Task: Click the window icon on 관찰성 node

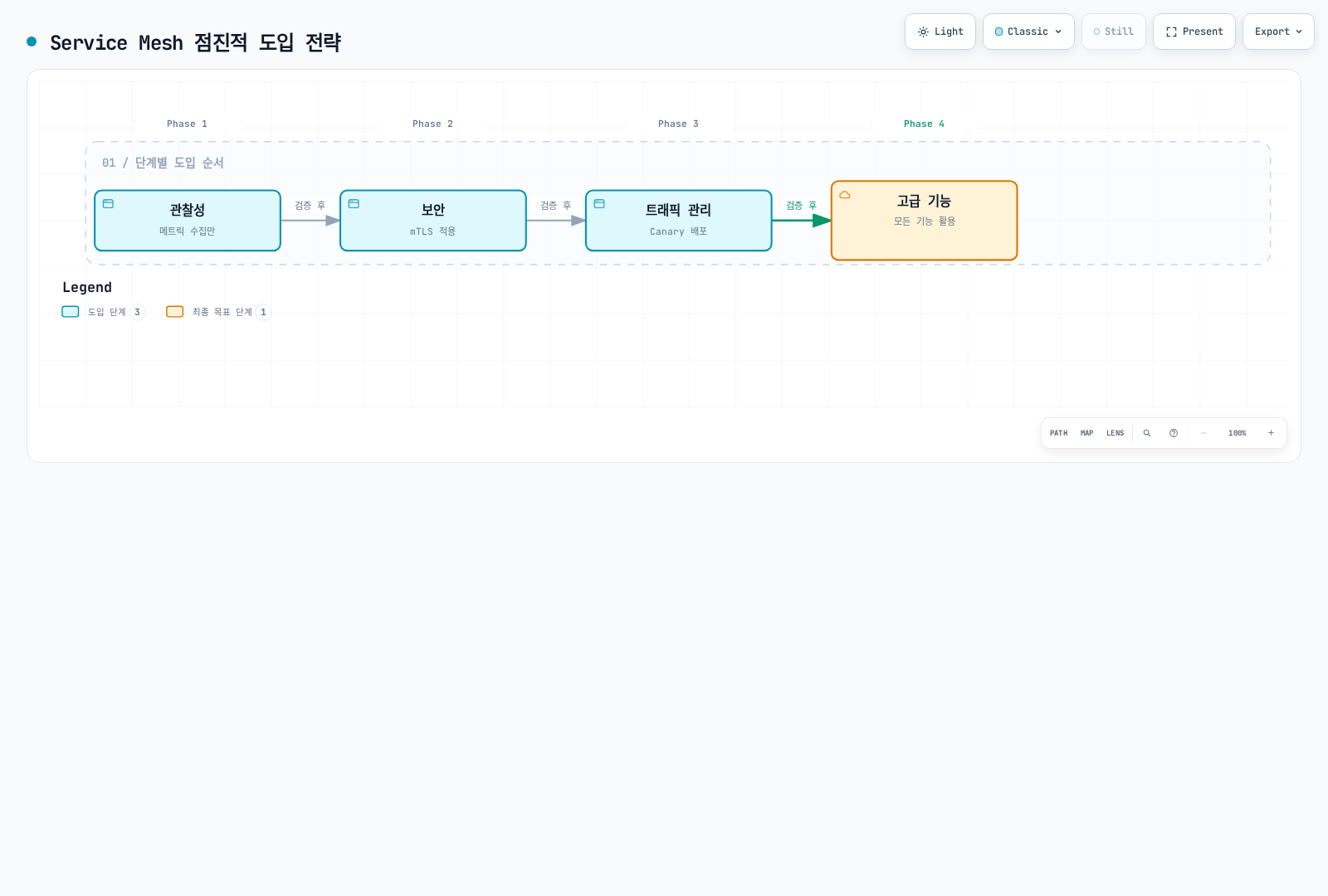Action: [108, 204]
